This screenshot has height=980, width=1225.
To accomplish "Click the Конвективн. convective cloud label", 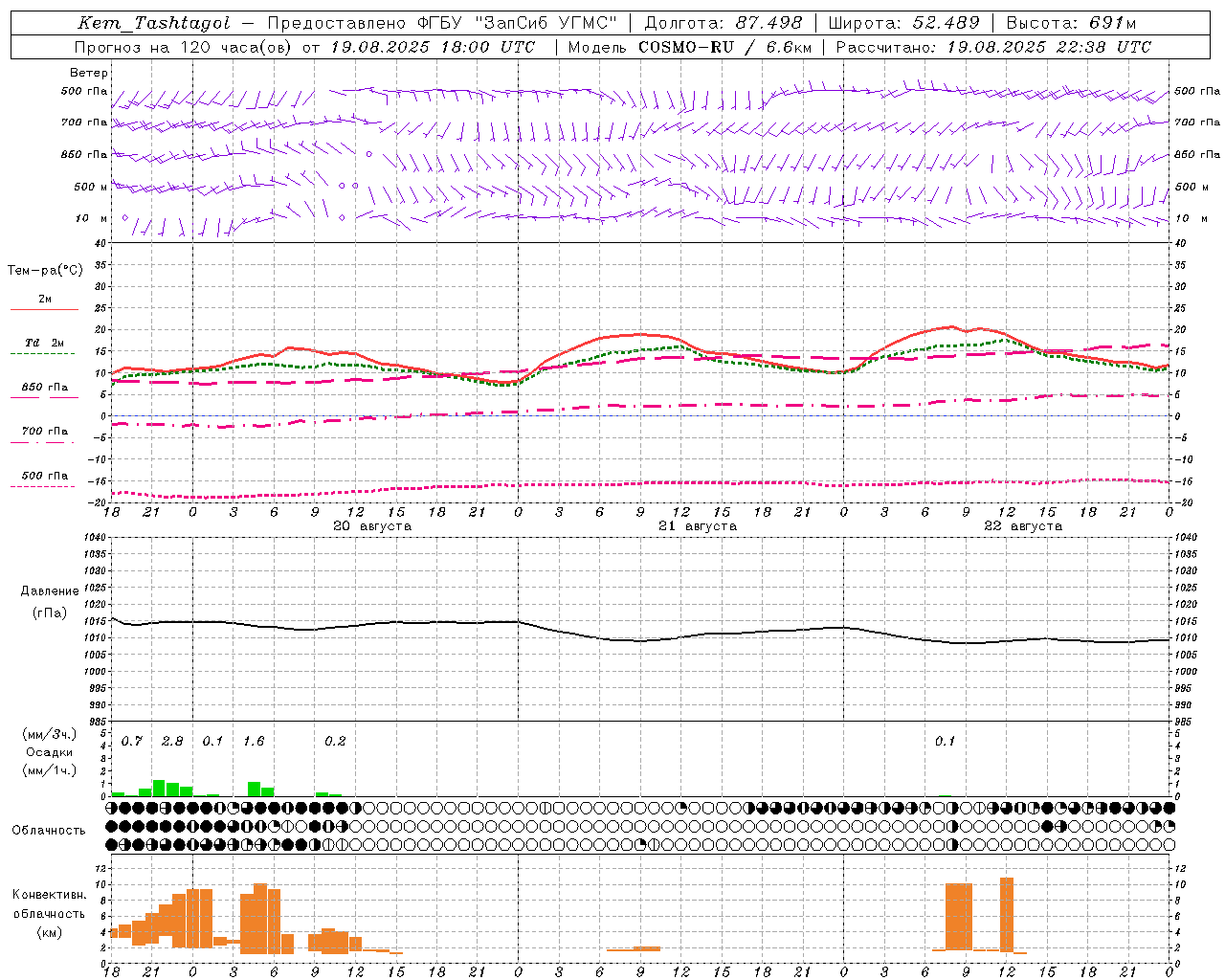I will [x=49, y=895].
